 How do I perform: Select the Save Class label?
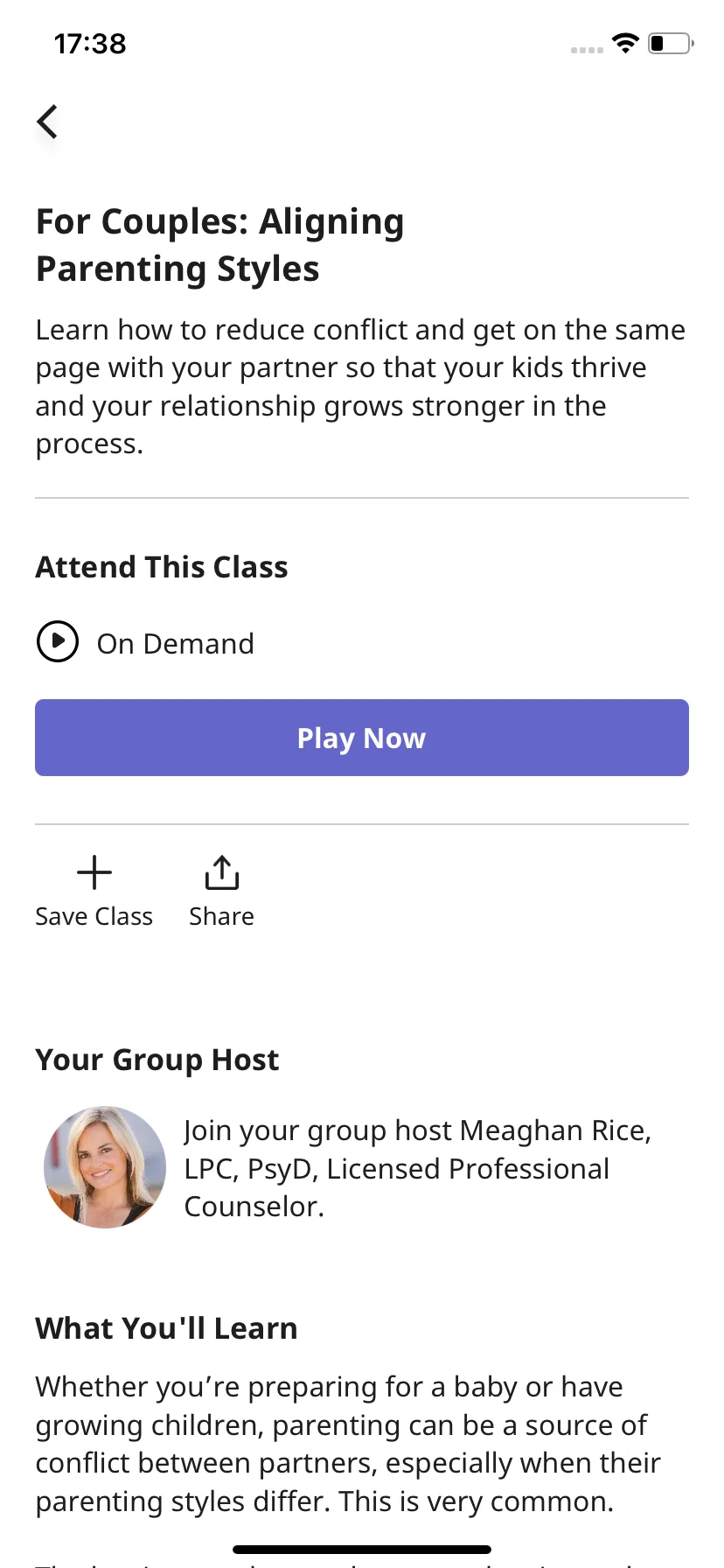click(x=94, y=916)
